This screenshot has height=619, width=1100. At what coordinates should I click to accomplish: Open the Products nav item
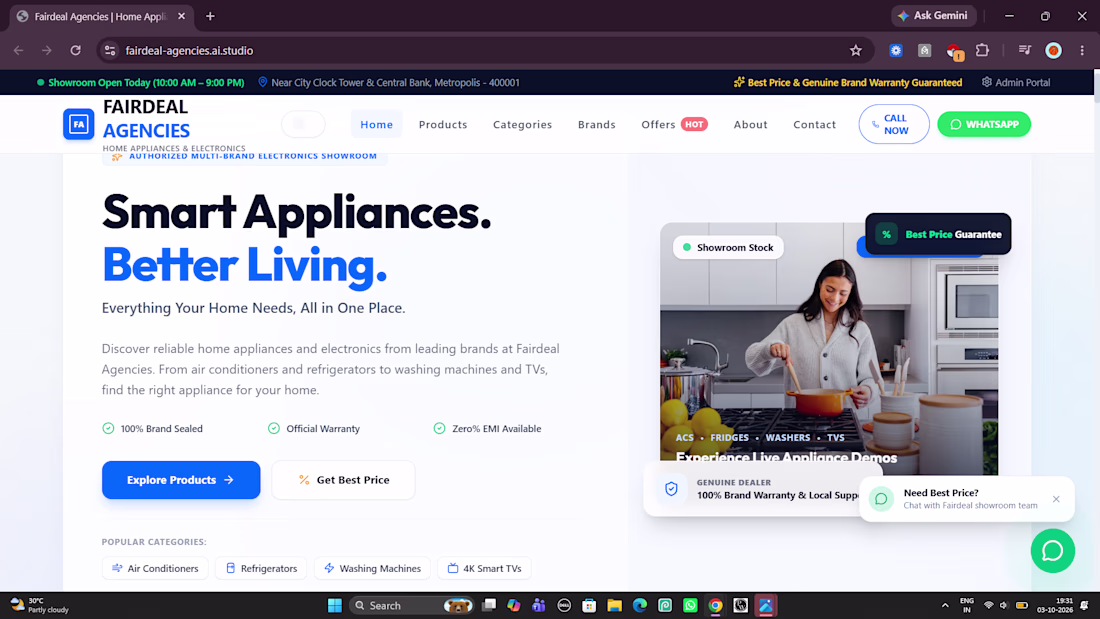tap(443, 124)
